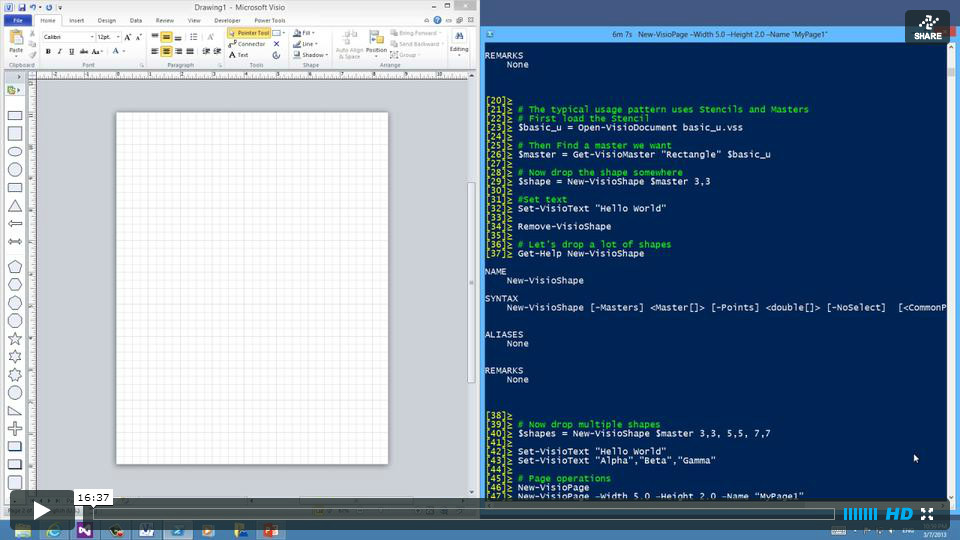
Task: Toggle bold text formatting
Action: point(47,51)
